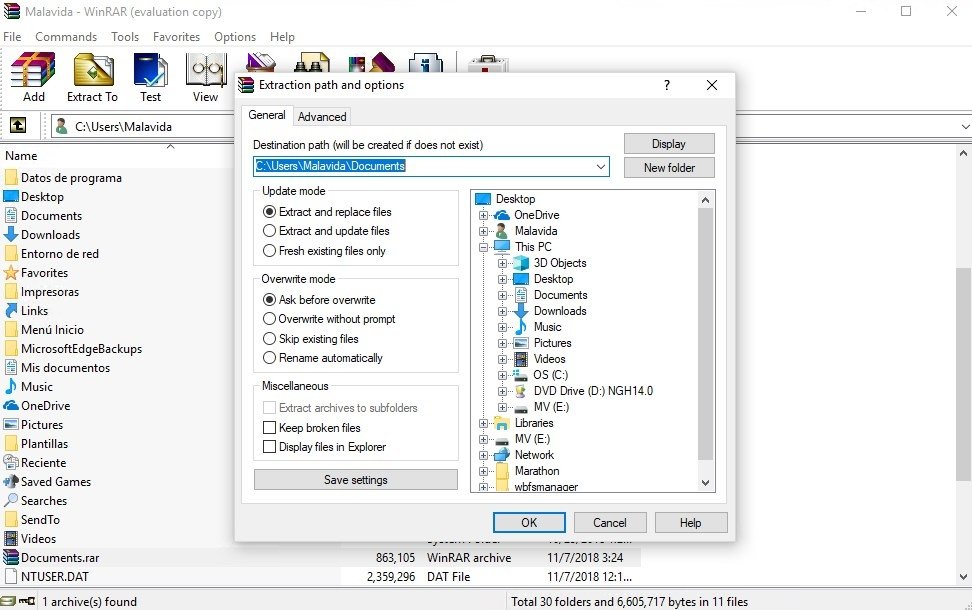Enable Keep broken files checkbox

coord(269,427)
